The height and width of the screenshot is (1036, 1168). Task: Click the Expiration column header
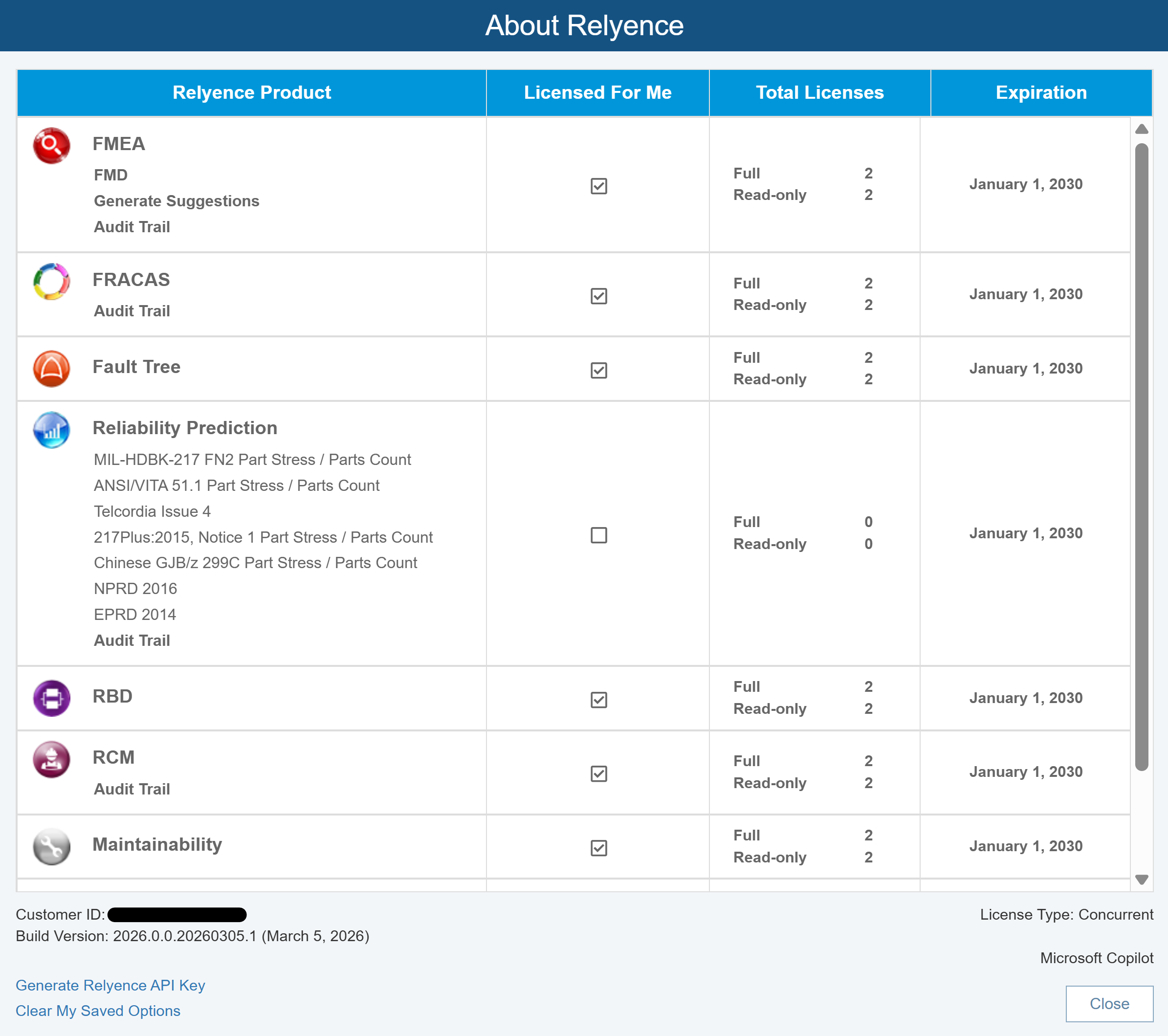1040,92
